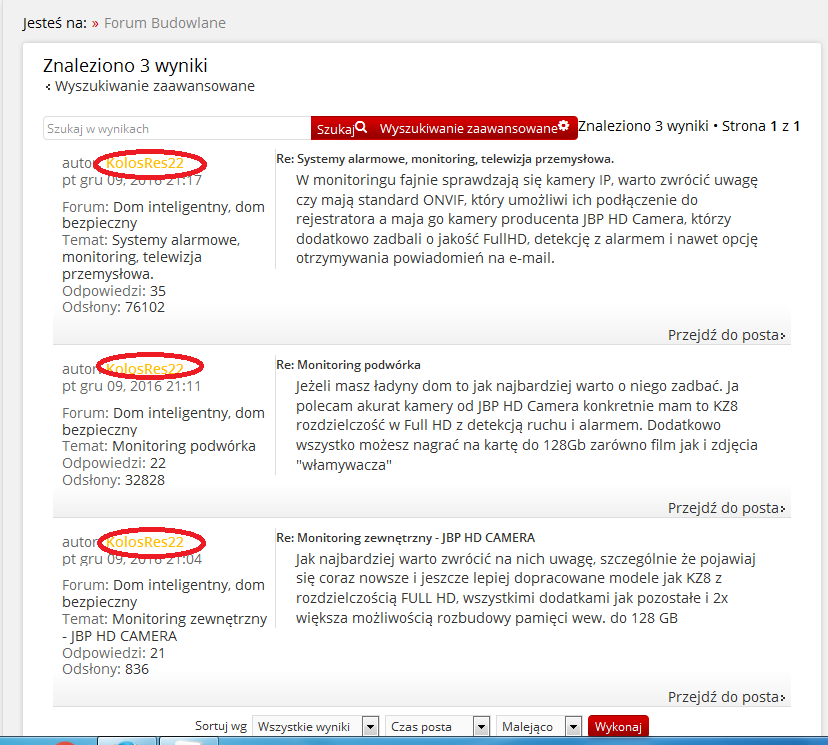Click the Szukaj magnifier search button
Image resolution: width=828 pixels, height=745 pixels.
341,128
